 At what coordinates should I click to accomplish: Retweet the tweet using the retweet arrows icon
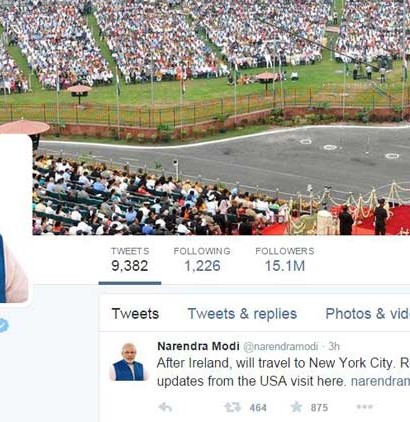[x=232, y=407]
